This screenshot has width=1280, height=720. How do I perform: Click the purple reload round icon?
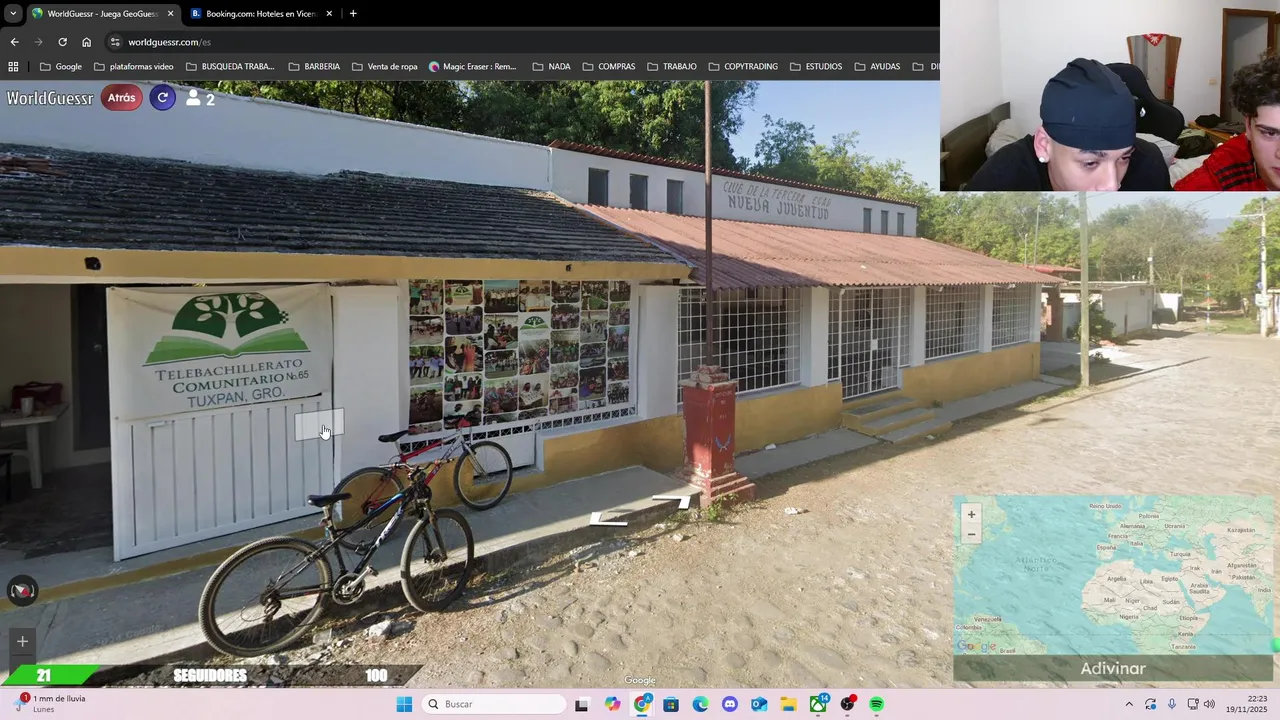[x=163, y=98]
